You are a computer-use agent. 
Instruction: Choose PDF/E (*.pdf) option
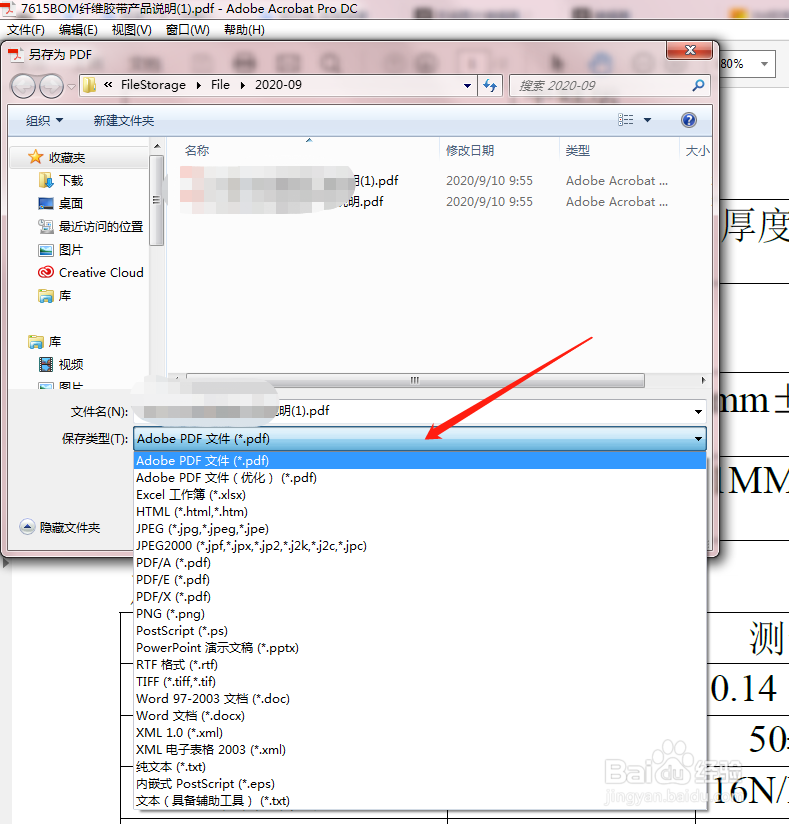click(x=419, y=580)
